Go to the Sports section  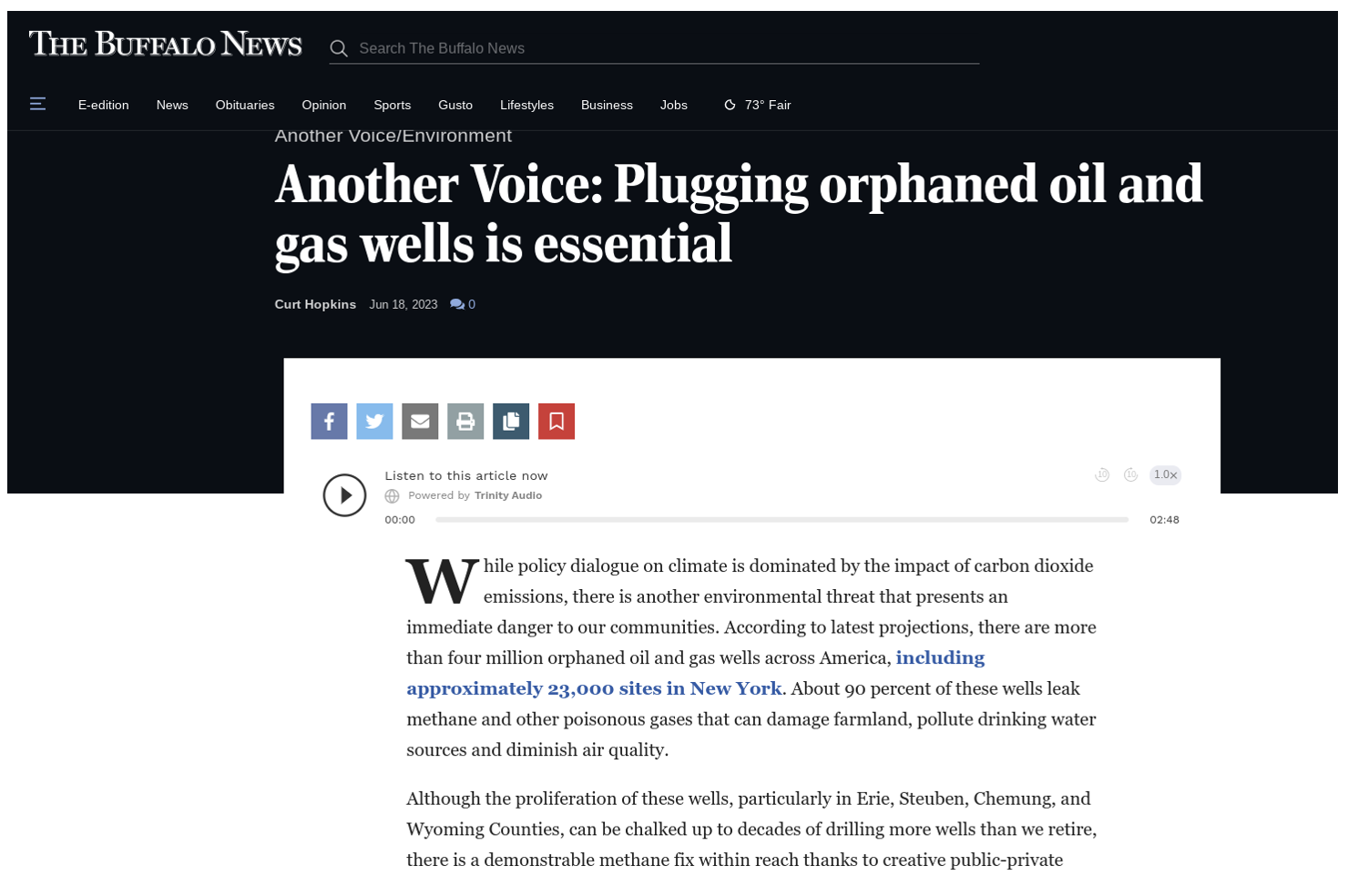(x=393, y=105)
